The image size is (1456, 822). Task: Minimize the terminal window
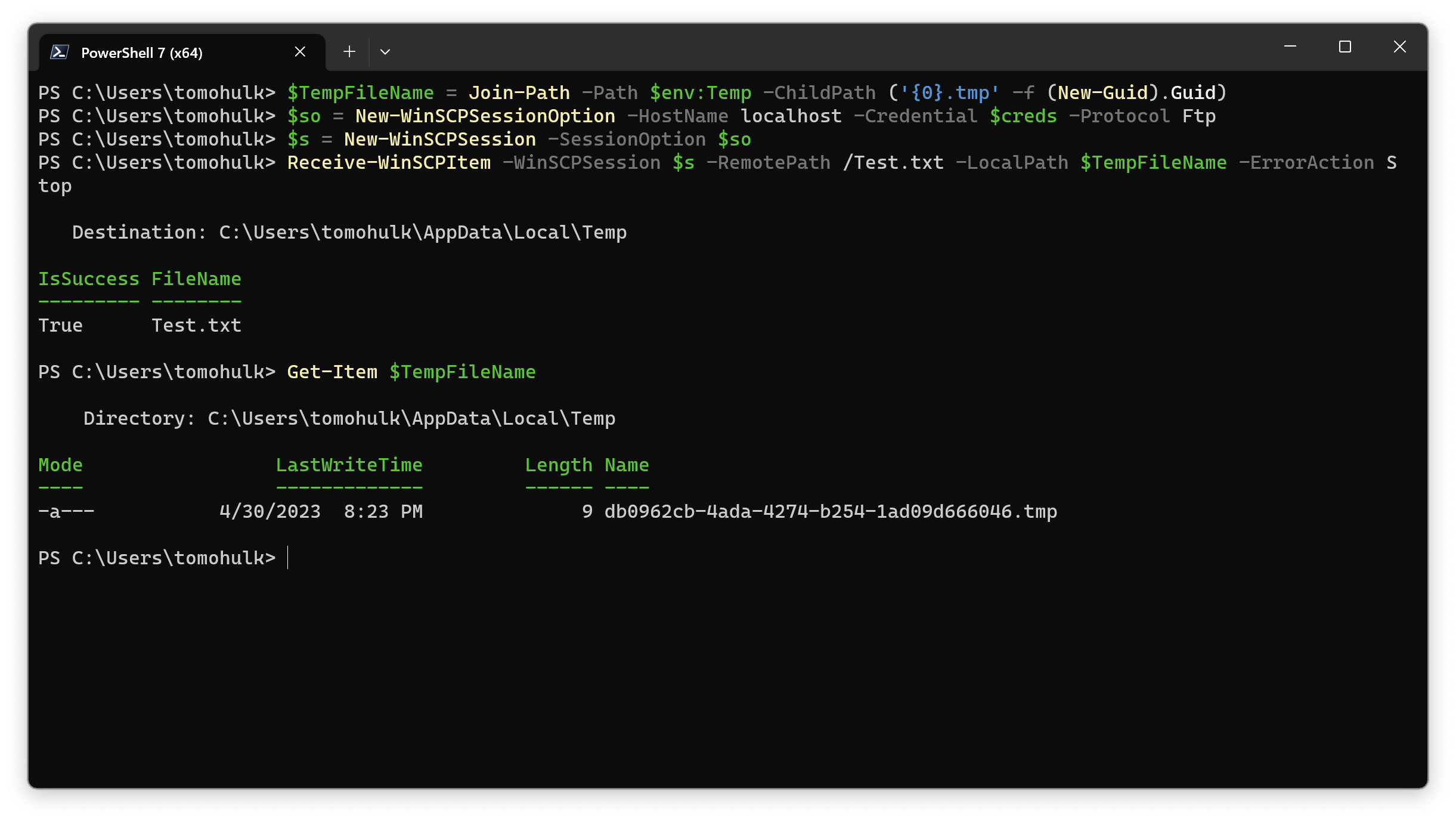click(x=1291, y=47)
